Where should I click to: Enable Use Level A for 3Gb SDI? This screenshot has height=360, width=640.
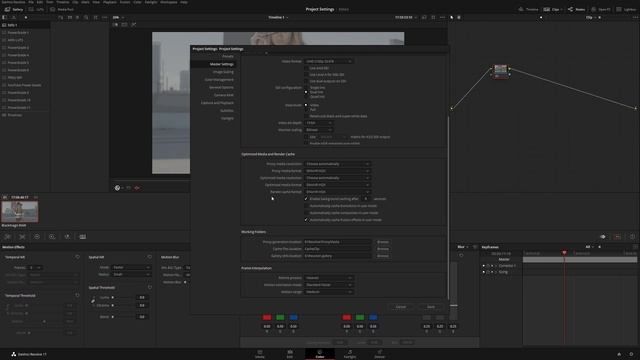(306, 75)
